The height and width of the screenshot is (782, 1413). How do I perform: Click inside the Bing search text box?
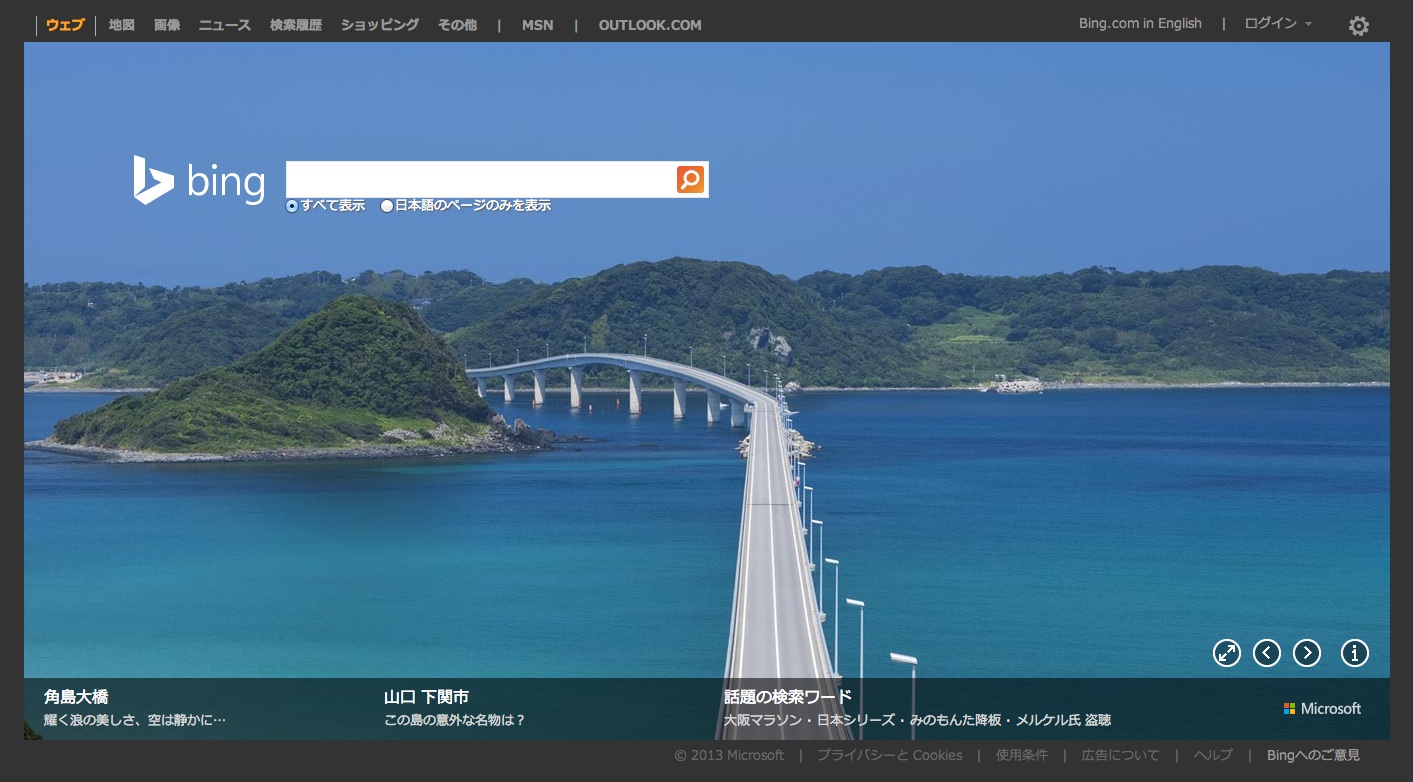480,180
